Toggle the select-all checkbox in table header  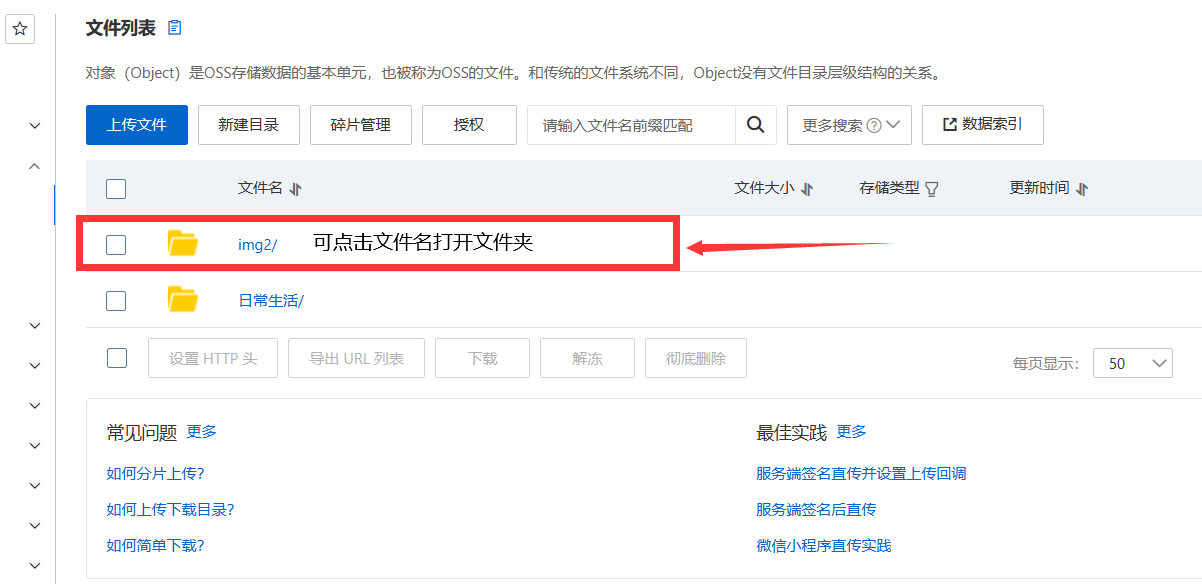[116, 189]
